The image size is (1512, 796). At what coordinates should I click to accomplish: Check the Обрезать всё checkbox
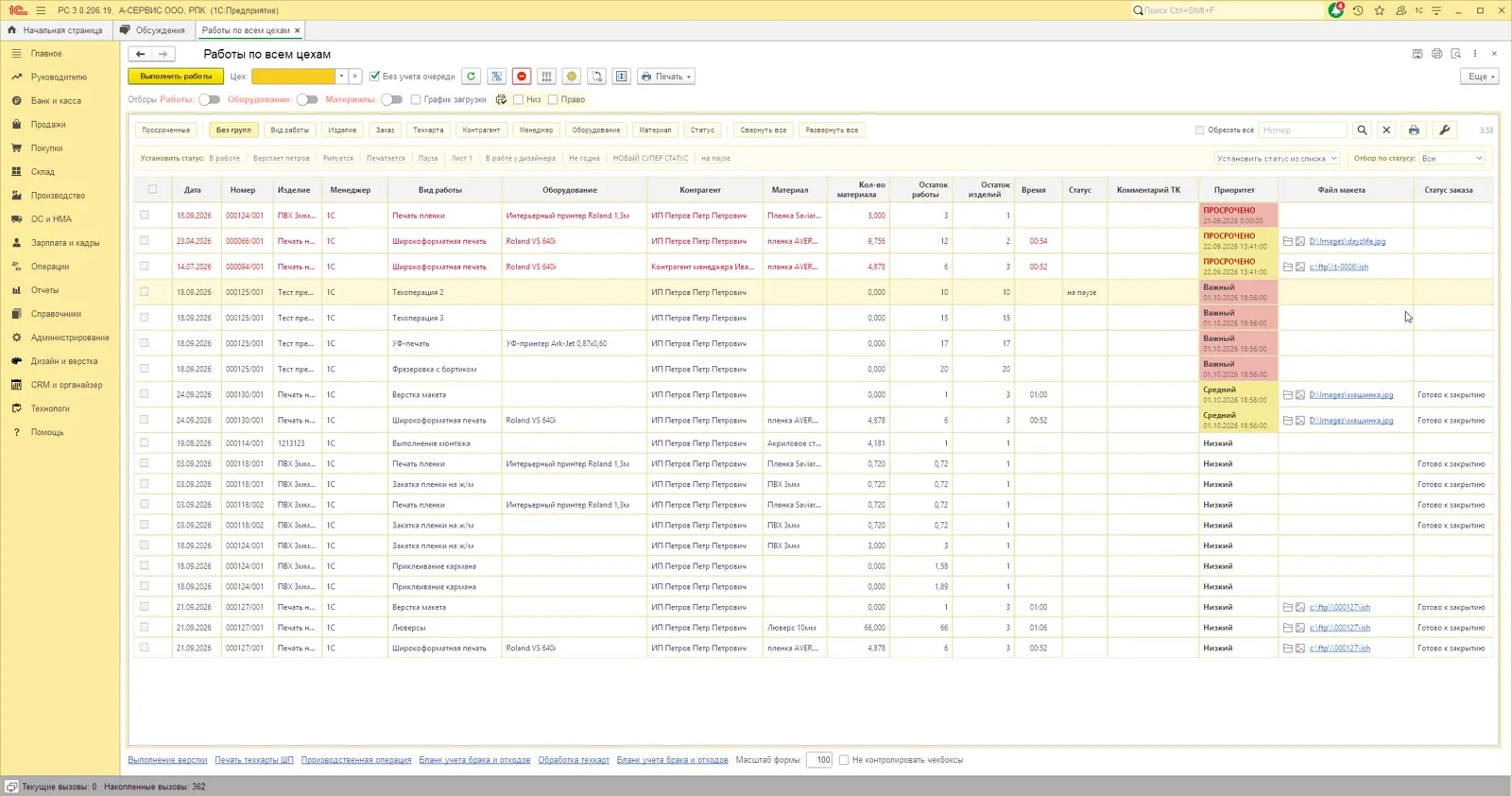(1200, 130)
